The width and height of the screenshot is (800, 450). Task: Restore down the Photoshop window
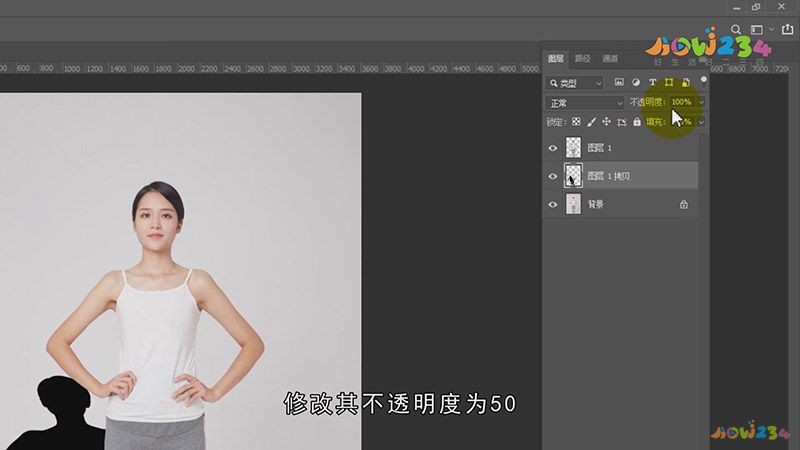(x=756, y=7)
